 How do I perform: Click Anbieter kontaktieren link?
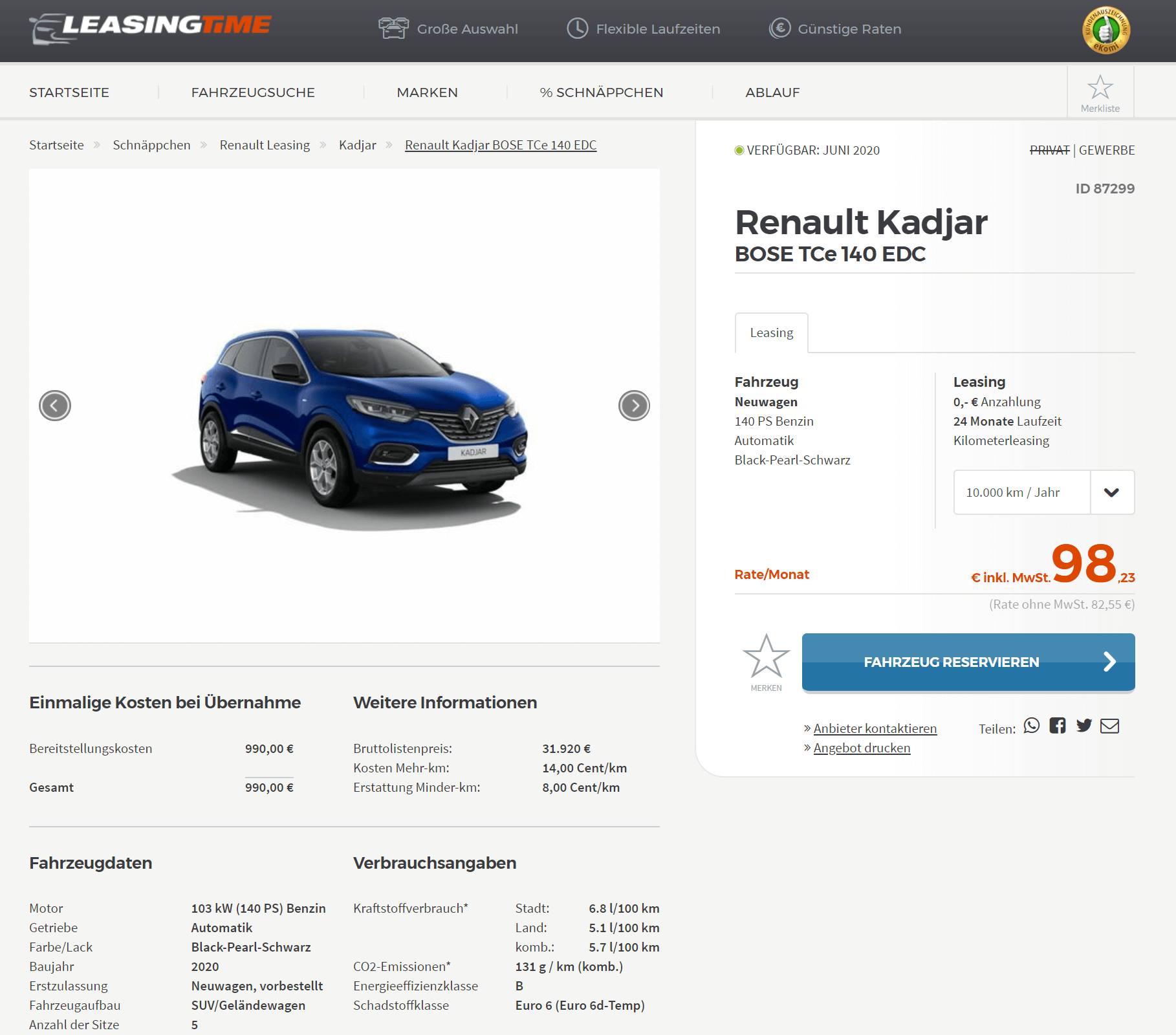point(875,728)
